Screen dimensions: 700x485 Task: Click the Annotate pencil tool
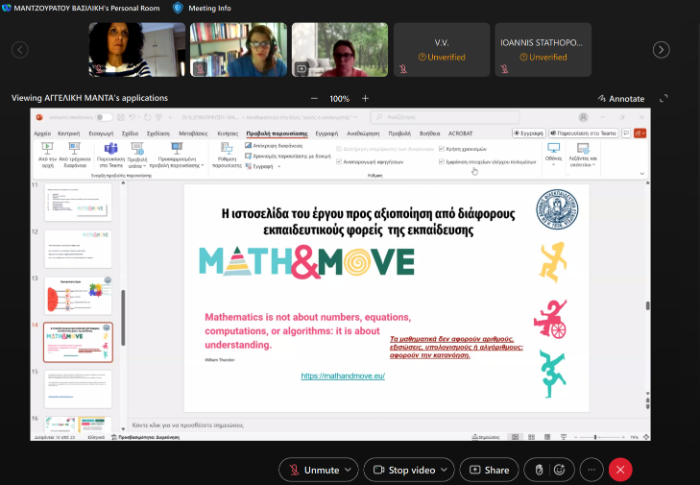pyautogui.click(x=621, y=99)
